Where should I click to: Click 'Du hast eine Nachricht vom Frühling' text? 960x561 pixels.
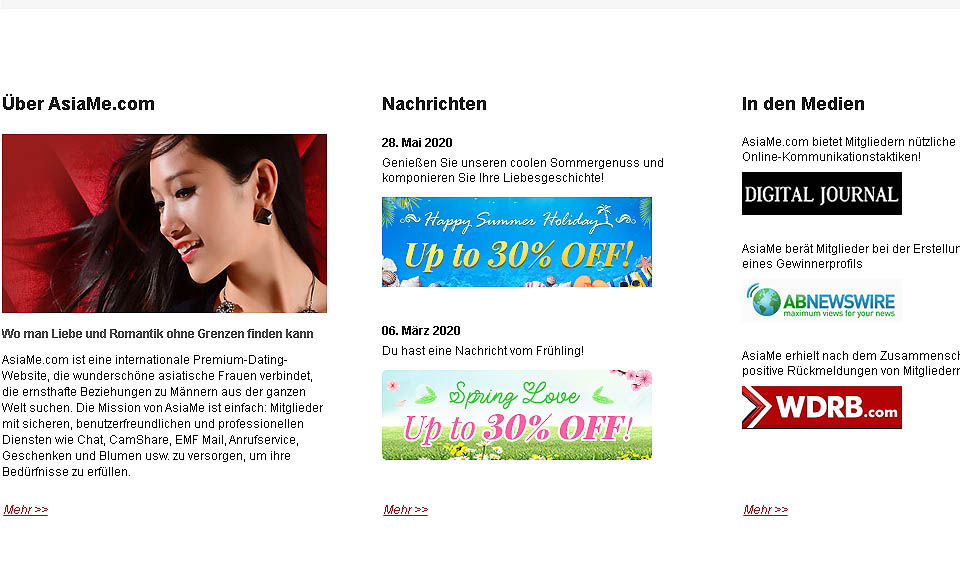[483, 351]
